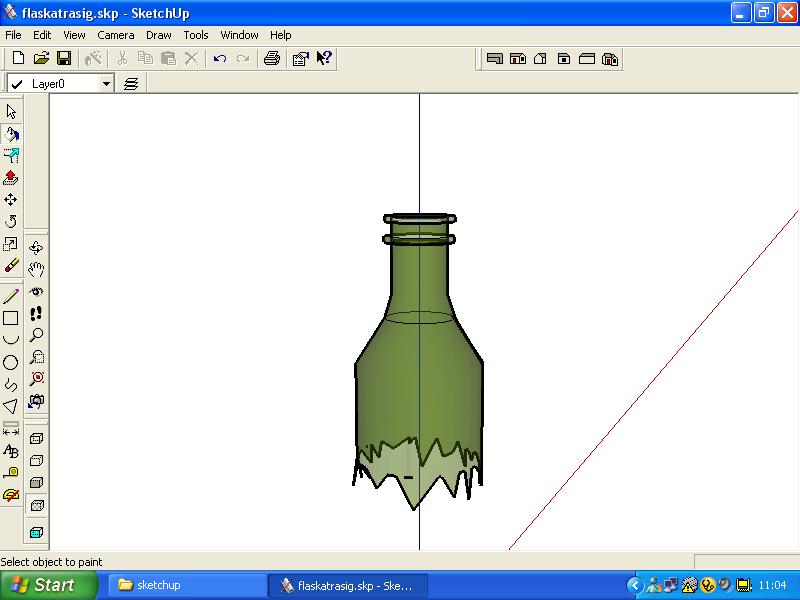Toggle the cyan X-ray cube display mode
Image resolution: width=800 pixels, height=600 pixels.
tap(36, 533)
